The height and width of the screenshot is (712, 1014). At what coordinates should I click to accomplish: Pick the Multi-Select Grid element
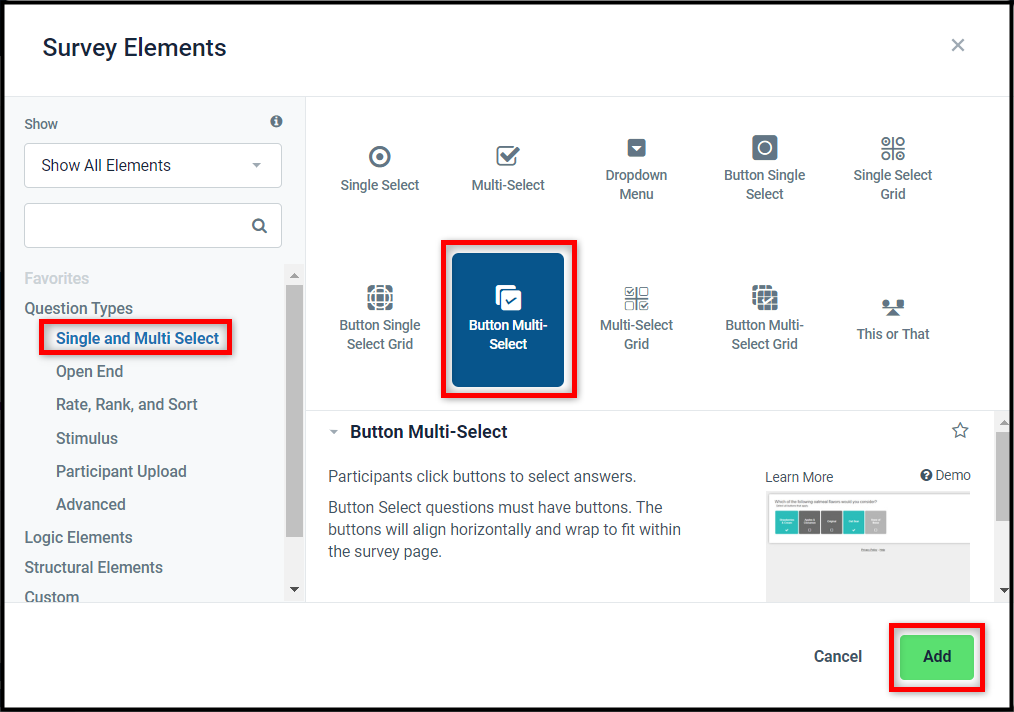click(636, 318)
